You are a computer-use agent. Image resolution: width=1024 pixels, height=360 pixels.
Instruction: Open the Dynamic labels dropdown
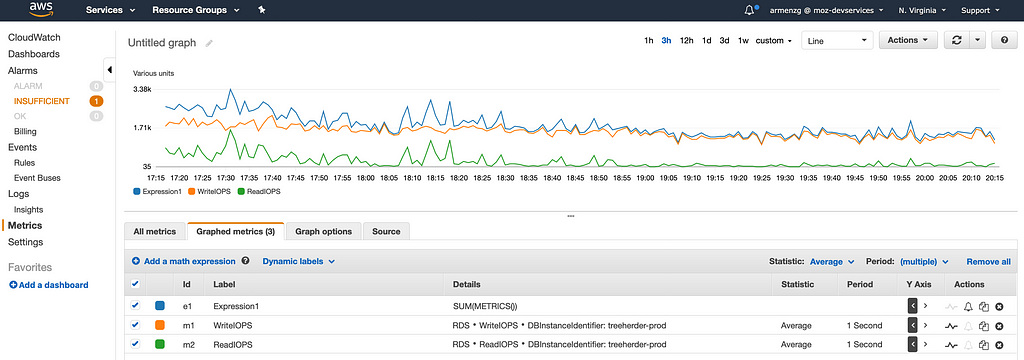[298, 261]
